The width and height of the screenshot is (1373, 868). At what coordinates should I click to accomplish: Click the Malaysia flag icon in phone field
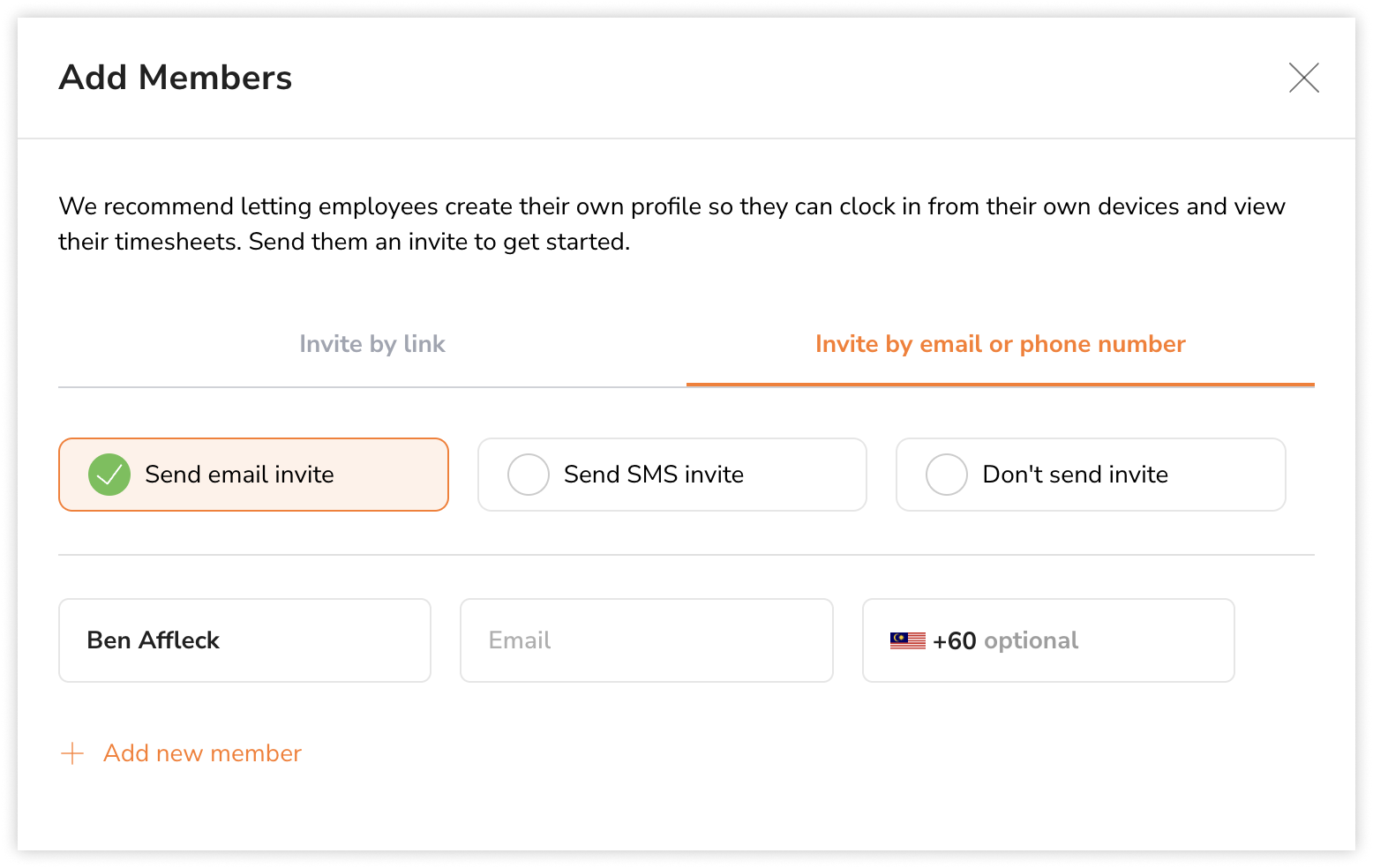[906, 640]
